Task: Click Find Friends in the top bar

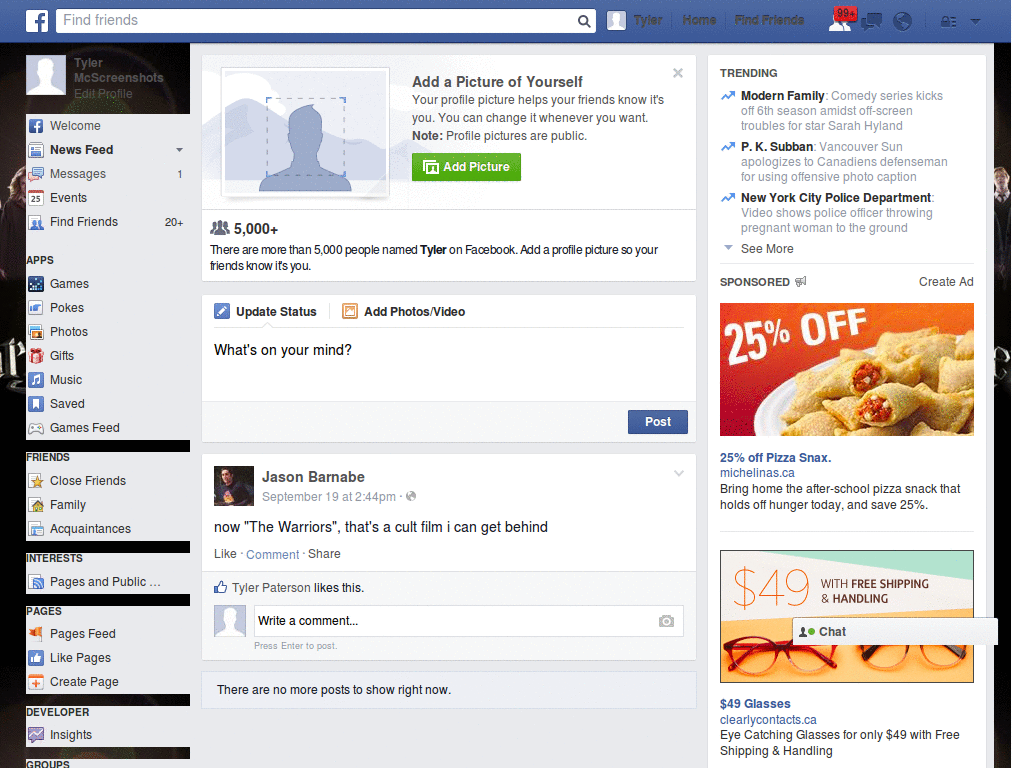Action: tap(769, 20)
